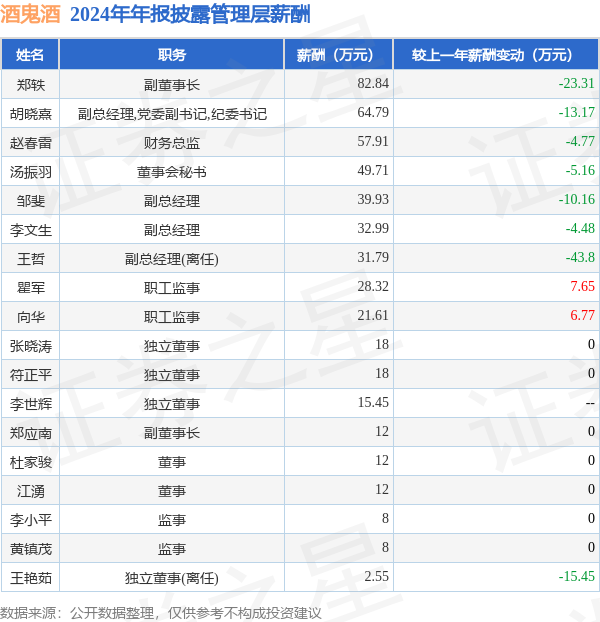Click the 姓名 column header
Image resolution: width=600 pixels, height=622 pixels.
pyautogui.click(x=30, y=55)
